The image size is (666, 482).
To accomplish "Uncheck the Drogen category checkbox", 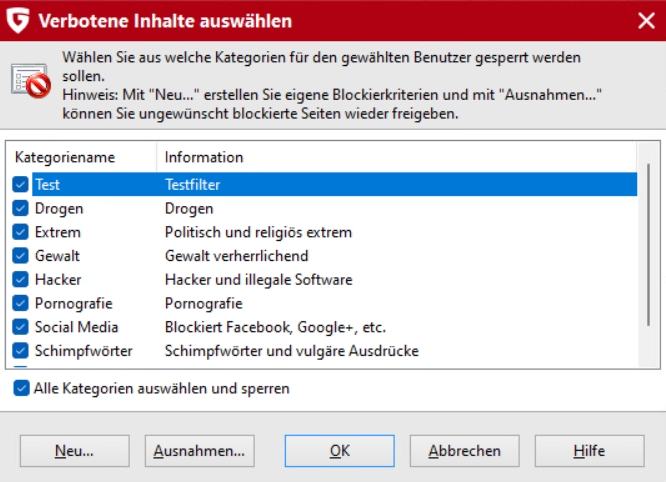I will [20, 208].
